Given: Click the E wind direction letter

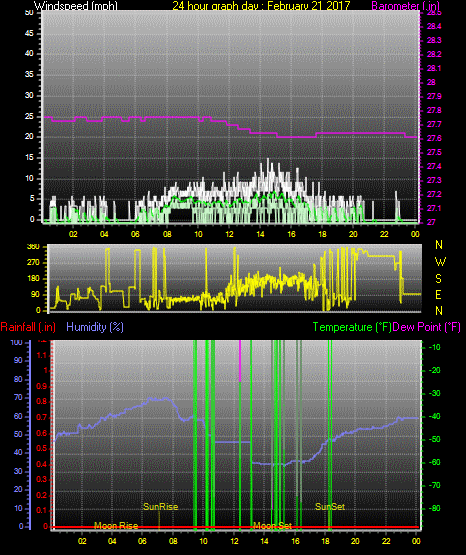Looking at the screenshot, I should [x=438, y=295].
